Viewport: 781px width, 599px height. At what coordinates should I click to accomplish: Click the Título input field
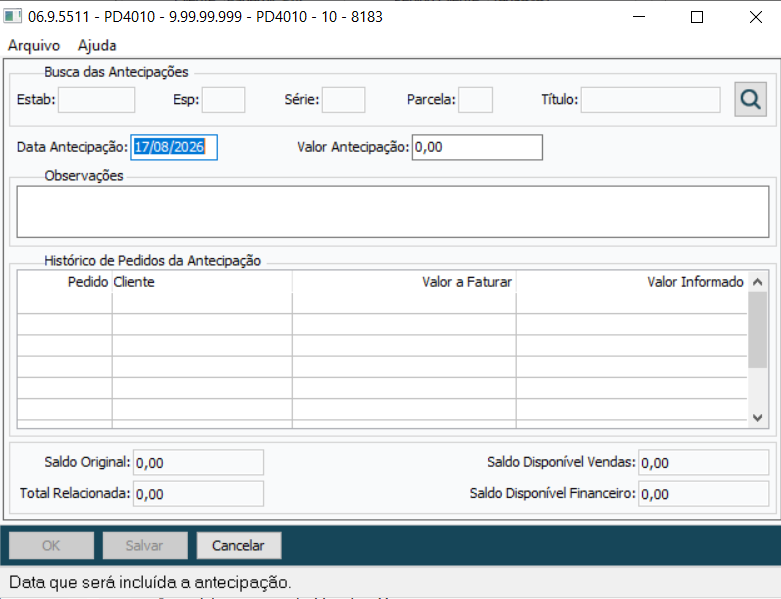(650, 100)
